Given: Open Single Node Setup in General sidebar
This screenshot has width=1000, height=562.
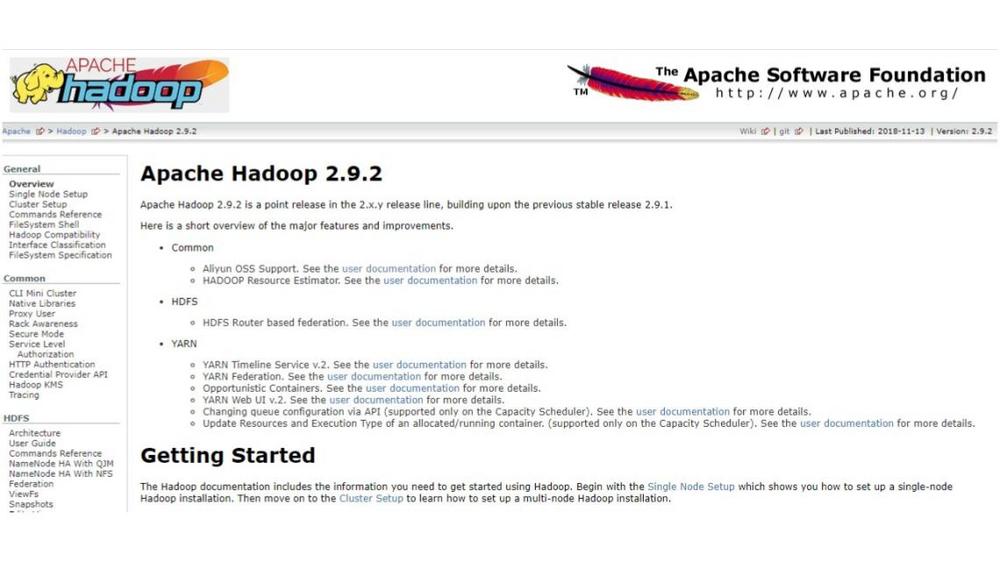Looking at the screenshot, I should (48, 194).
